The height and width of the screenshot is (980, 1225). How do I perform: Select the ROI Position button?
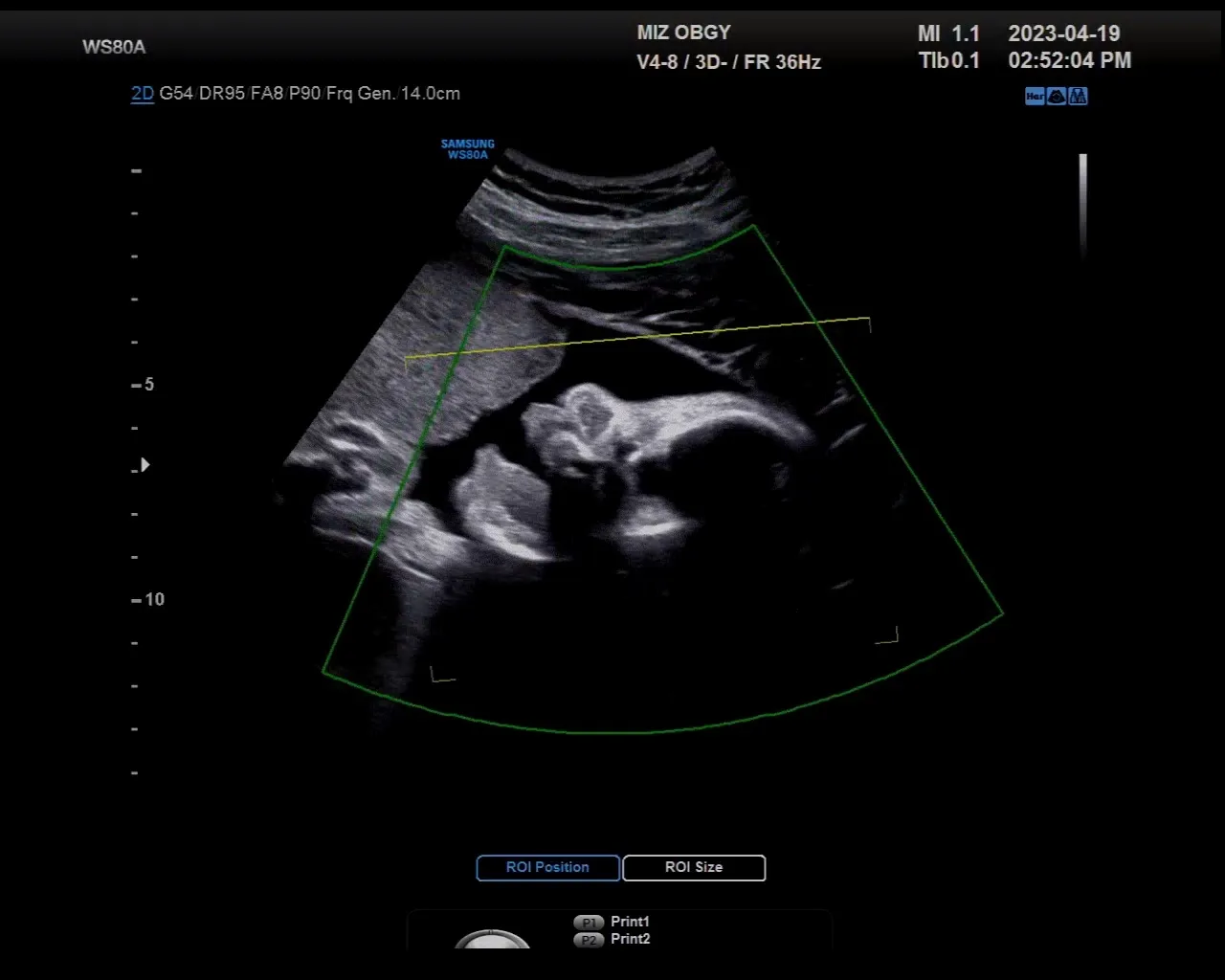click(548, 867)
